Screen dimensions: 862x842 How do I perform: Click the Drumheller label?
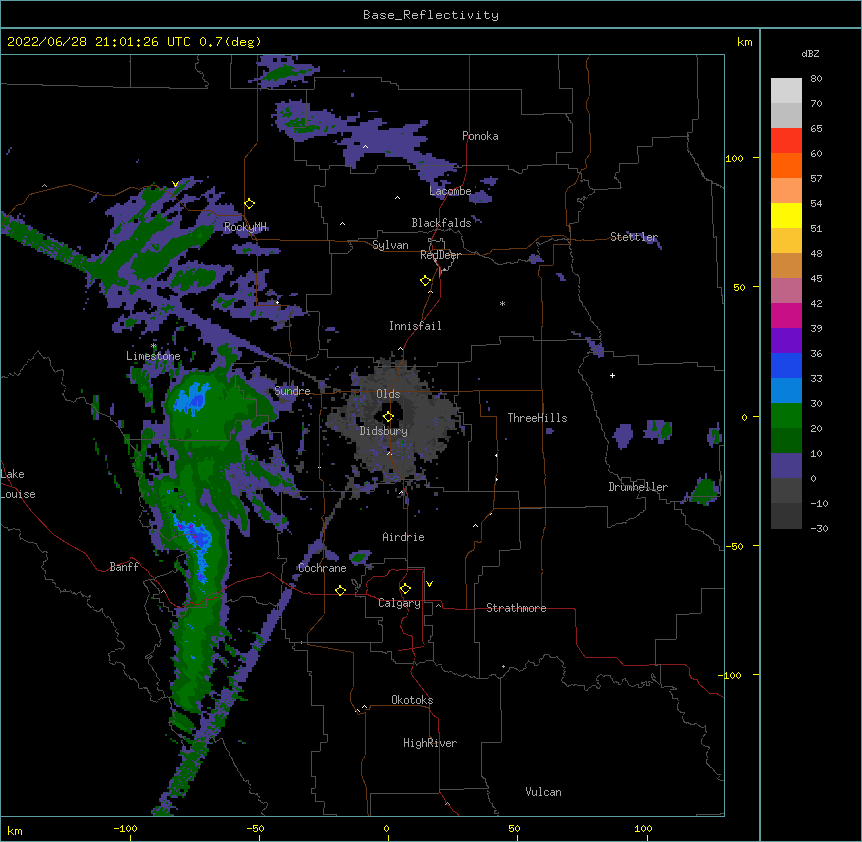click(638, 487)
